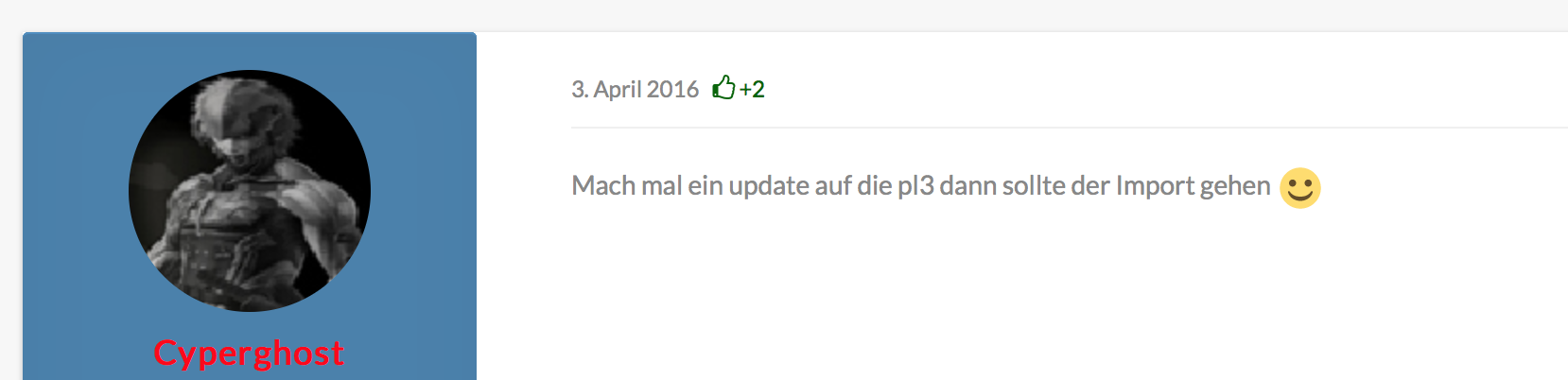This screenshot has width=1568, height=380.
Task: Click the gray page background above the post
Action: click(784, 15)
